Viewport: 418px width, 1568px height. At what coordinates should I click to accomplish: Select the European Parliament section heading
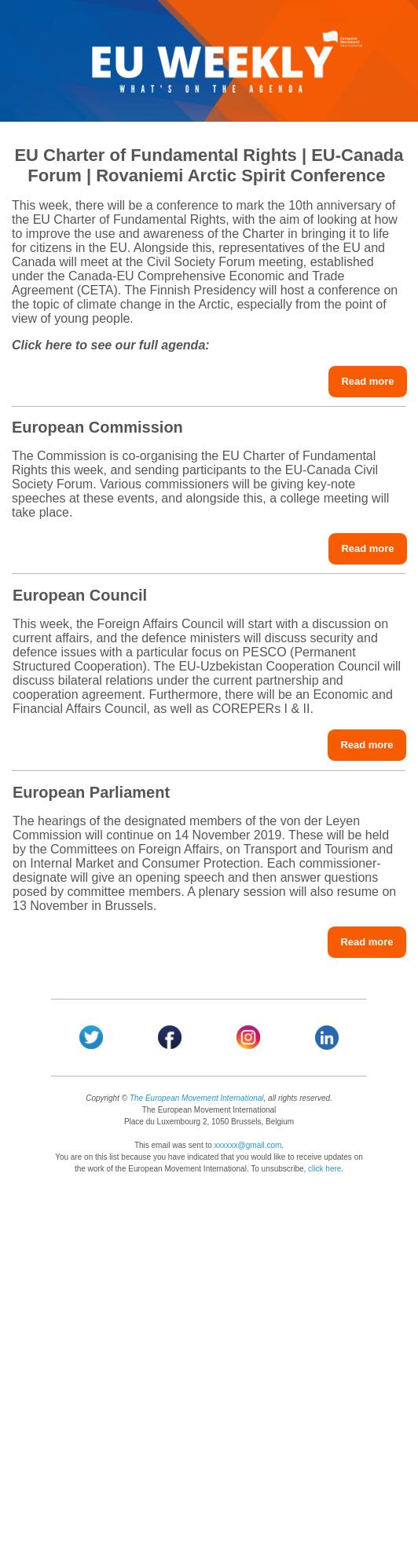tap(91, 792)
